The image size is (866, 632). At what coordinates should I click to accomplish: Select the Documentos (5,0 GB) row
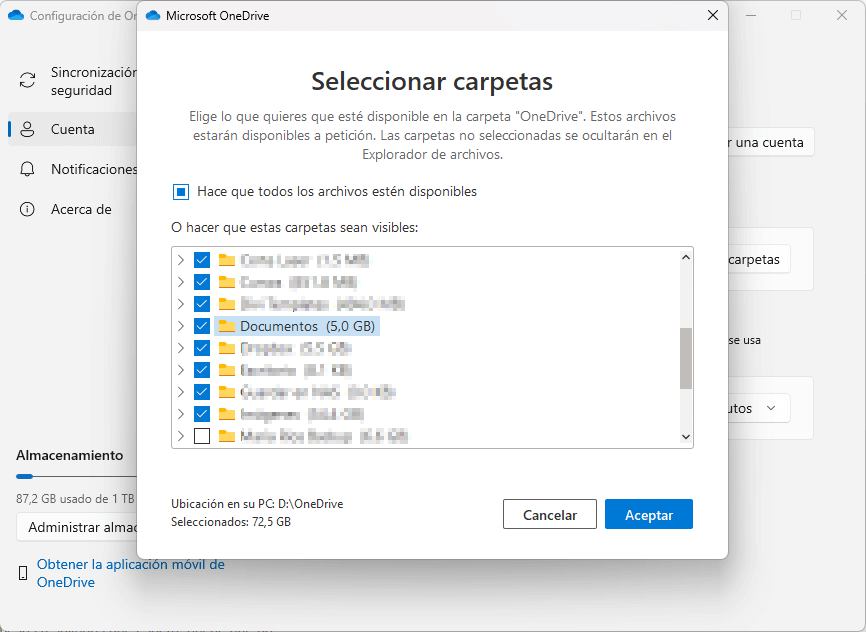297,326
